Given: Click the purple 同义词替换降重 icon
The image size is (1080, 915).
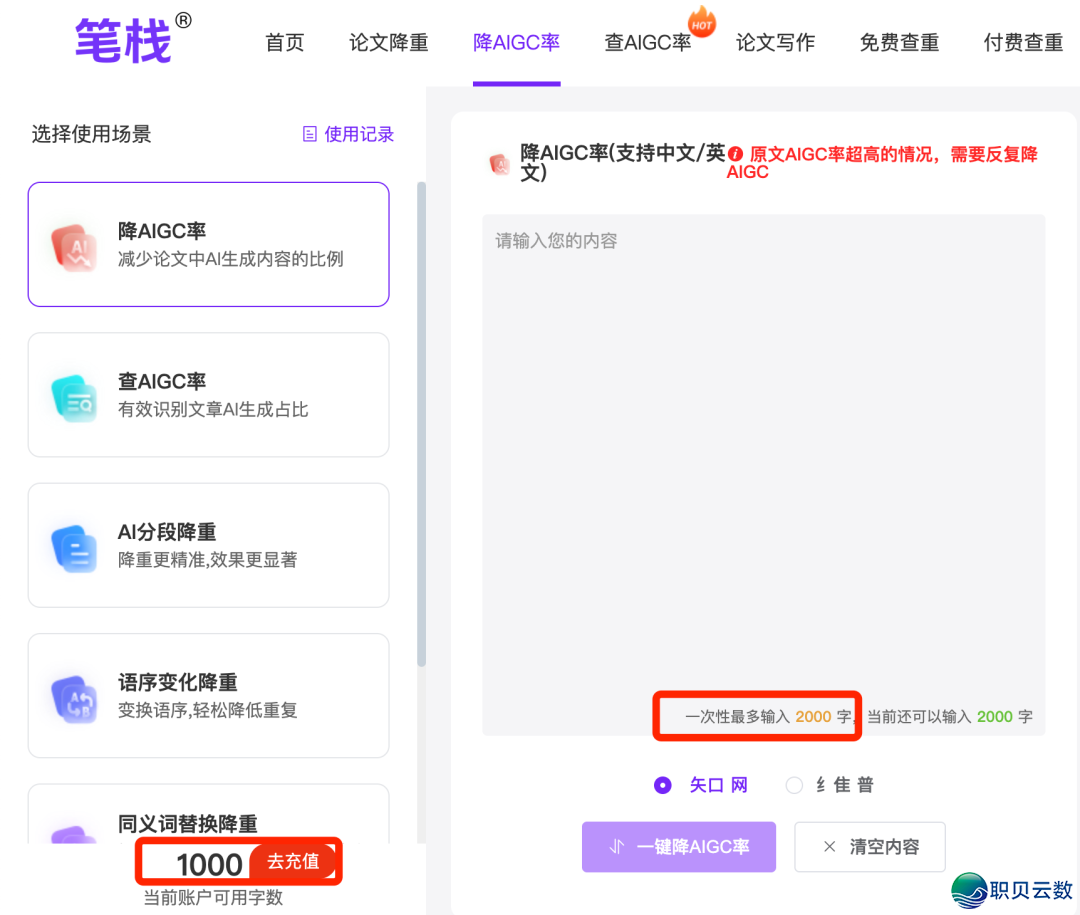Looking at the screenshot, I should coord(74,835).
